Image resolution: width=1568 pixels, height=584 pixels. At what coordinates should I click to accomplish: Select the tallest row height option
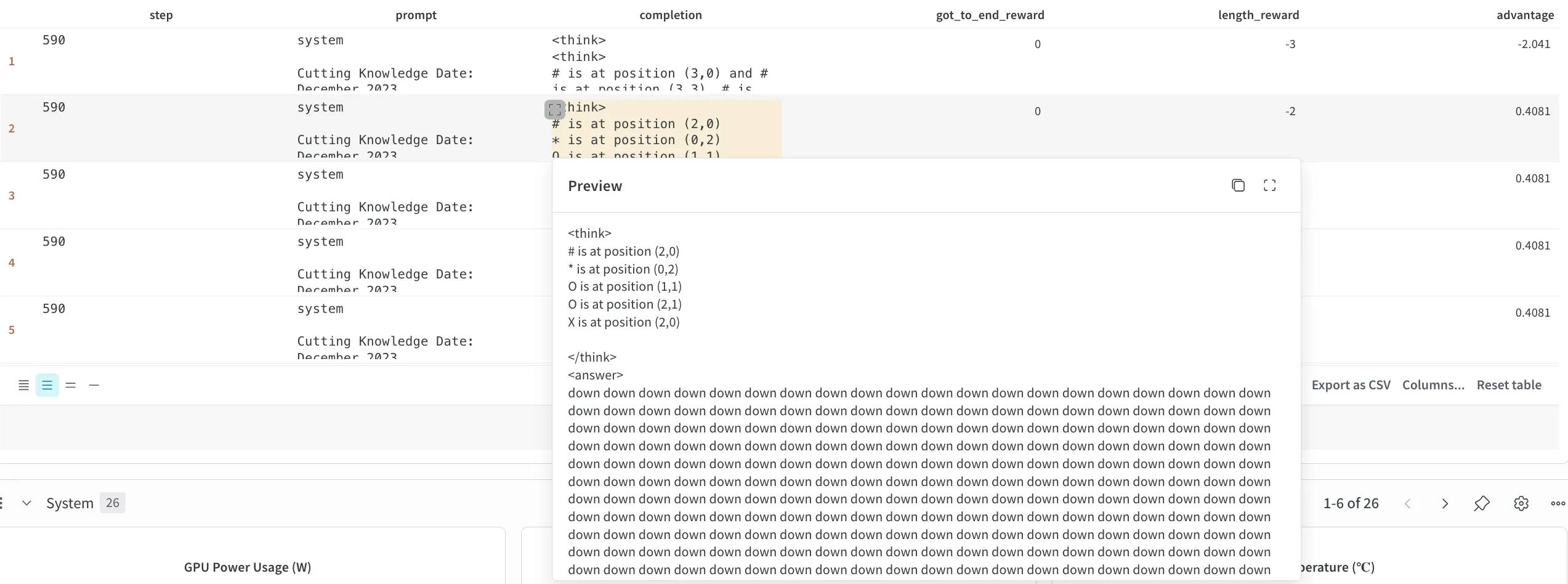(23, 384)
